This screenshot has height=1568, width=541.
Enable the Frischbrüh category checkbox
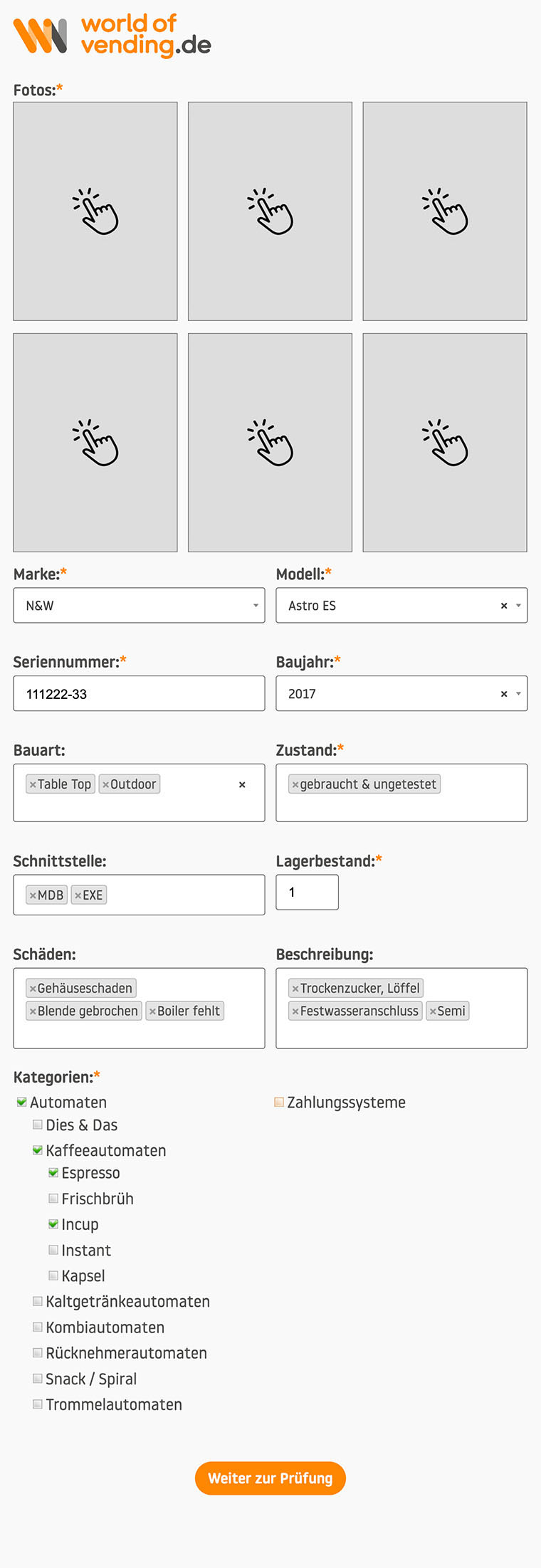53,1198
